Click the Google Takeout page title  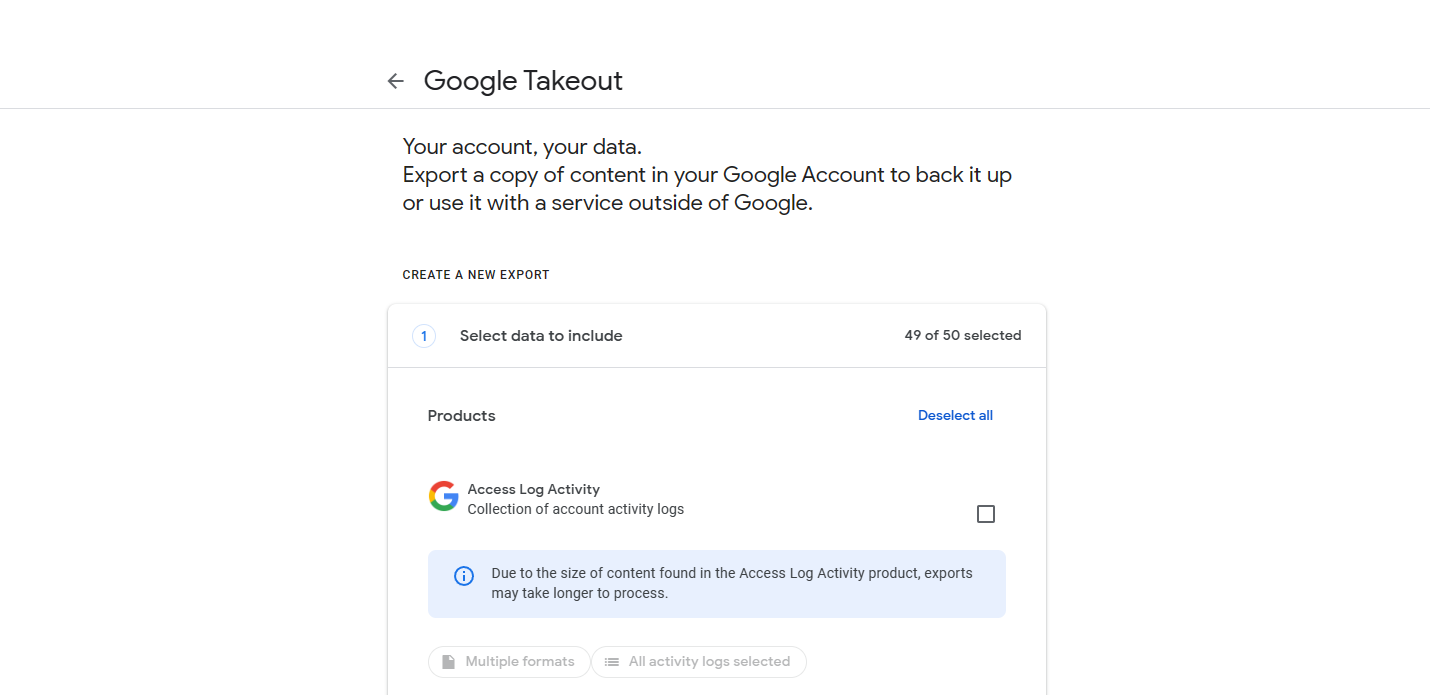pos(523,80)
